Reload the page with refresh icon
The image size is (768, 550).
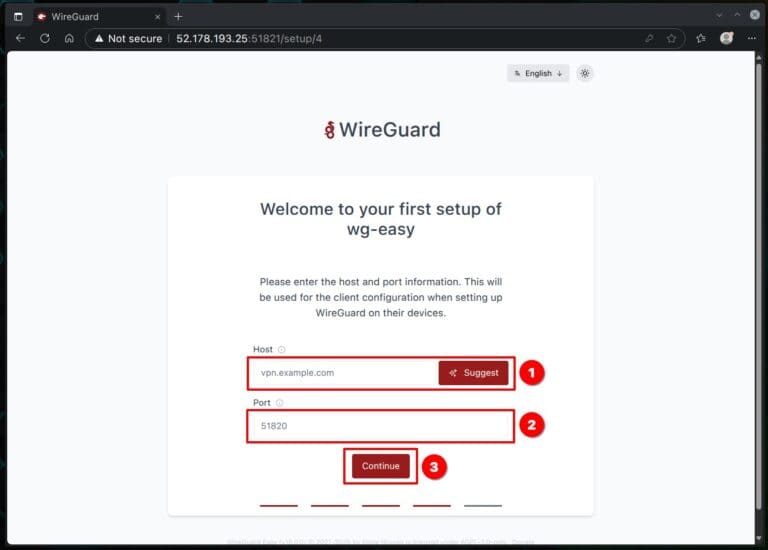pyautogui.click(x=45, y=38)
